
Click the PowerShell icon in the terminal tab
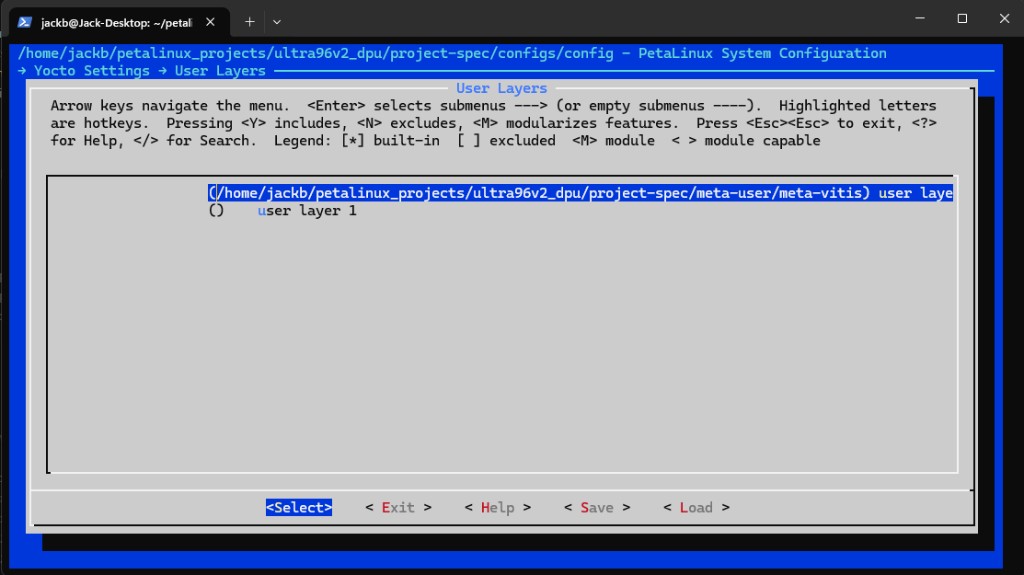coord(25,21)
